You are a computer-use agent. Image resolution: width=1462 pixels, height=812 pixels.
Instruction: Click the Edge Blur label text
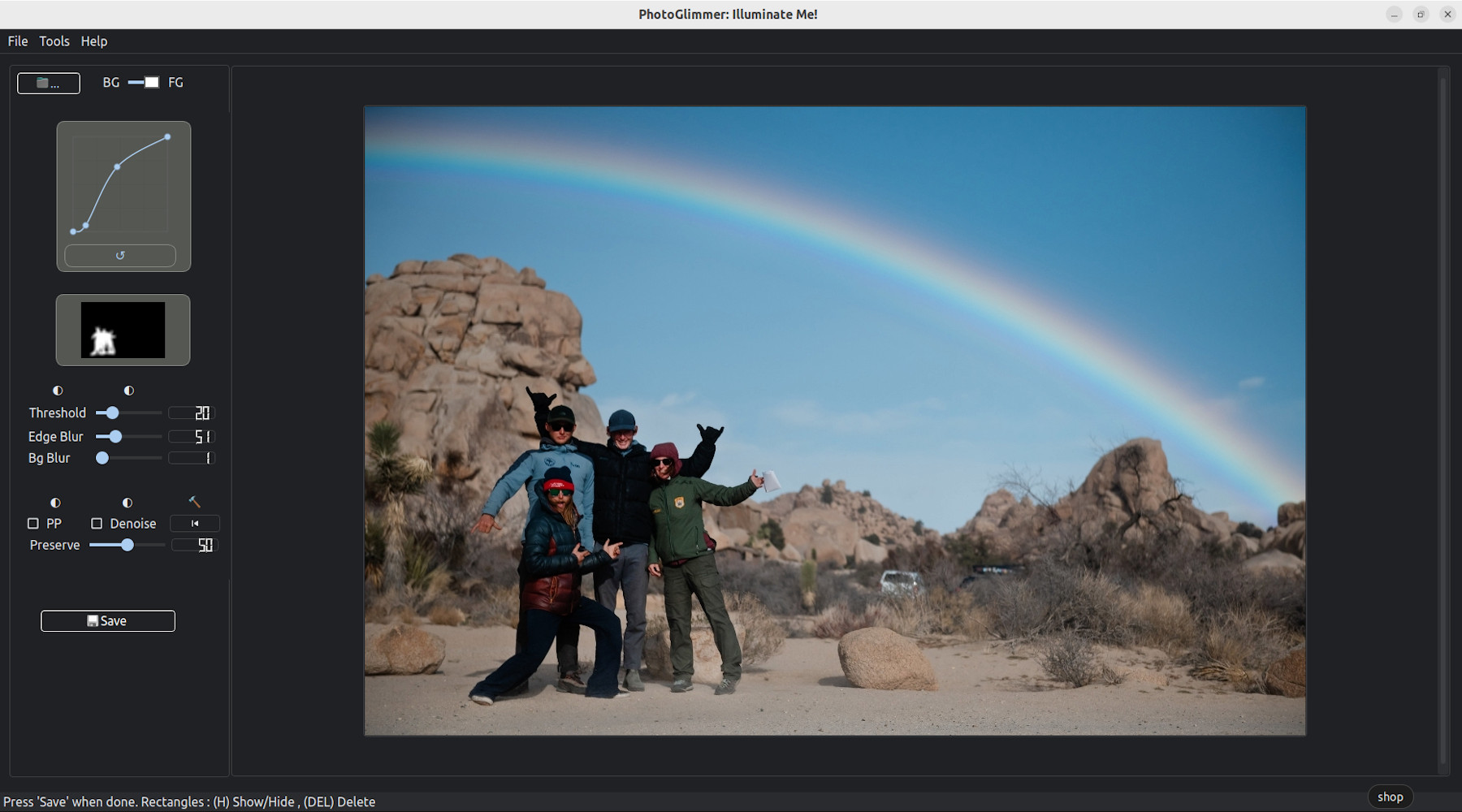[x=56, y=437]
